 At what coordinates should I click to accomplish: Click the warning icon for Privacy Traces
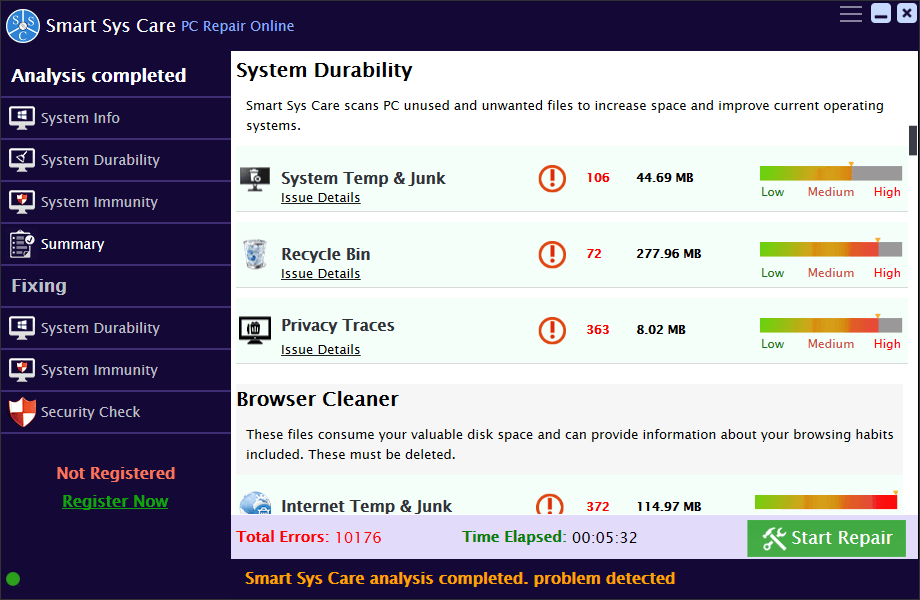(x=552, y=330)
